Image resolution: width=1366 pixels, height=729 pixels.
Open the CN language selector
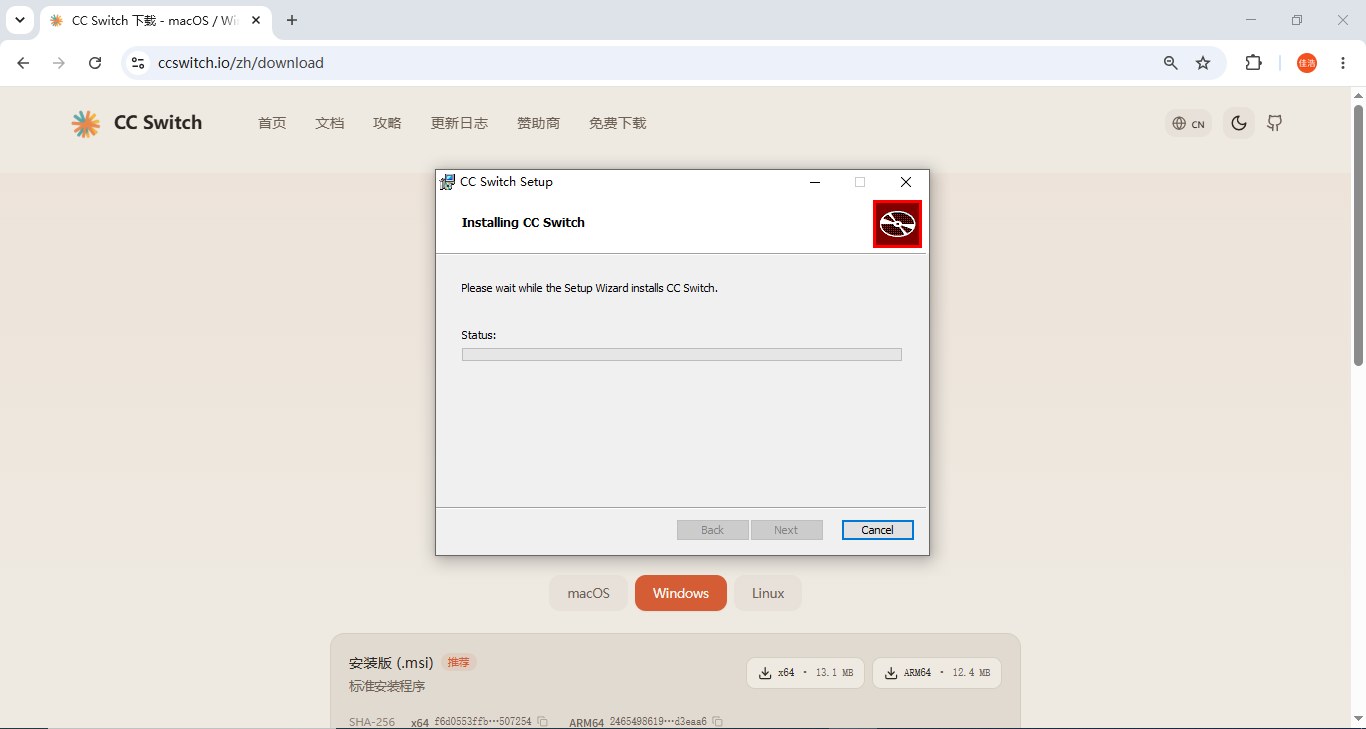pos(1189,123)
